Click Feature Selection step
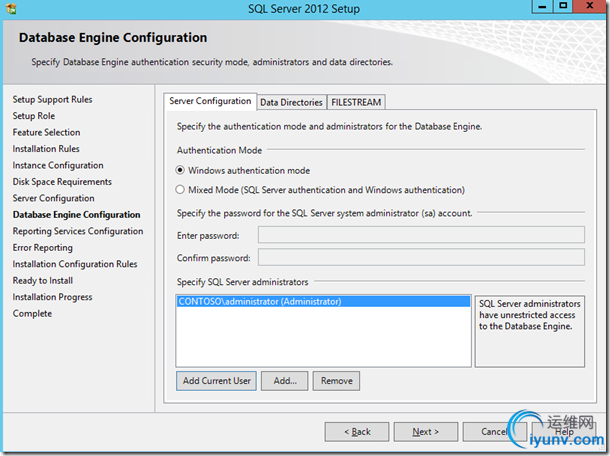Image resolution: width=610 pixels, height=456 pixels. pyautogui.click(x=46, y=132)
